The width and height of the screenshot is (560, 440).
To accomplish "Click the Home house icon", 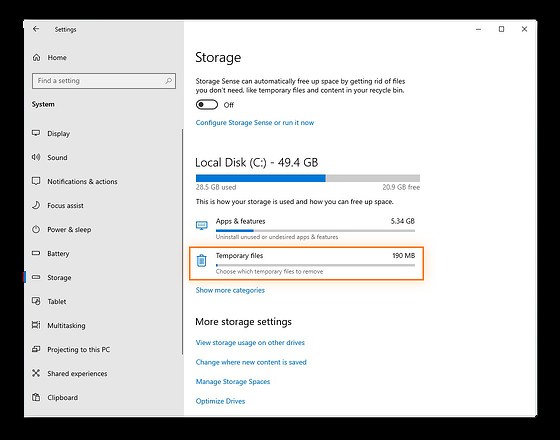I will (36, 58).
